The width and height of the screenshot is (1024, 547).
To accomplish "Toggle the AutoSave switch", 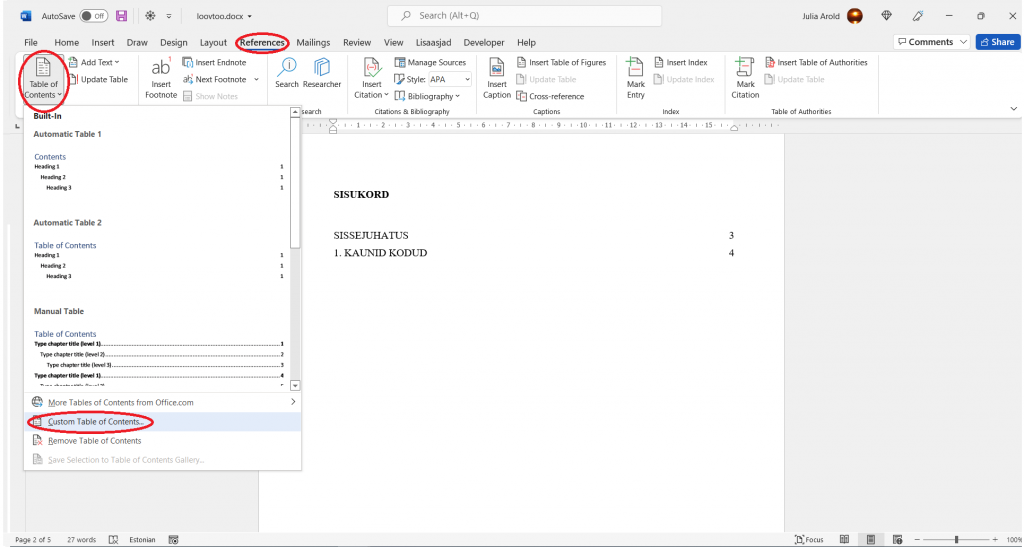I will coord(94,16).
